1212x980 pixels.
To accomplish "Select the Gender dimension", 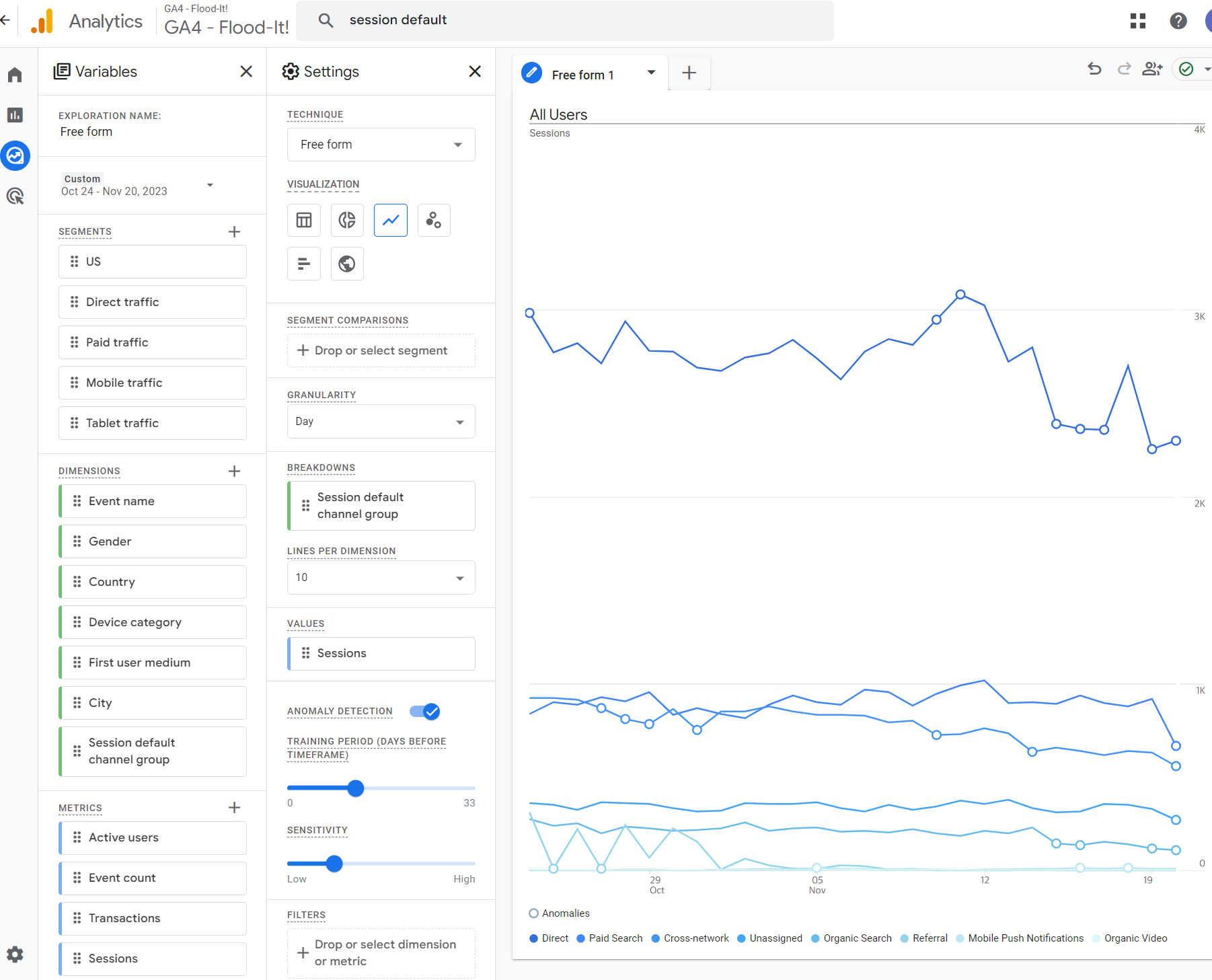I will coord(153,541).
